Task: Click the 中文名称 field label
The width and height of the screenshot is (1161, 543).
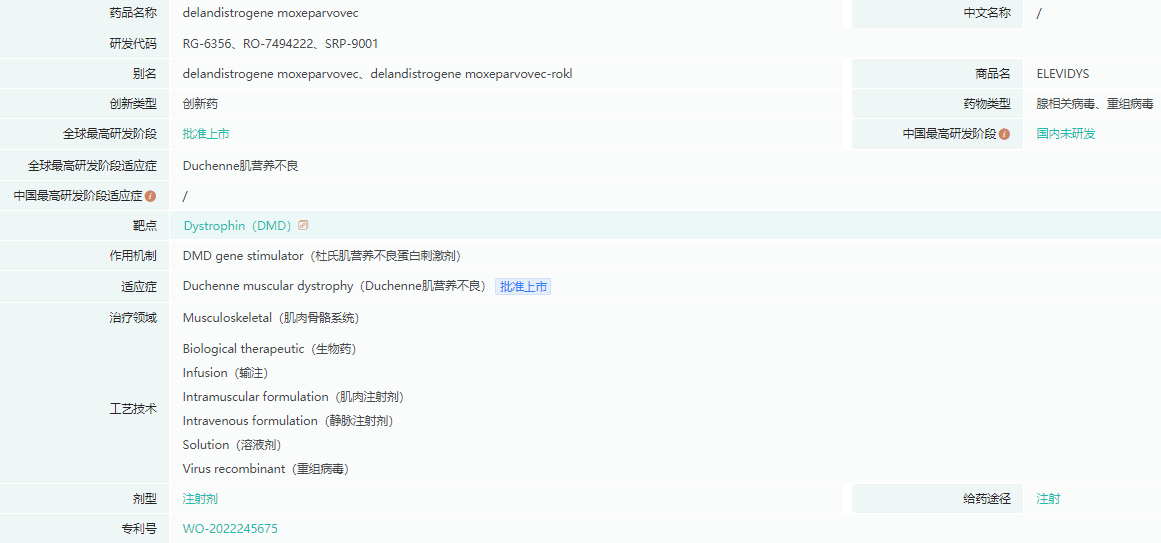Action: pos(987,13)
